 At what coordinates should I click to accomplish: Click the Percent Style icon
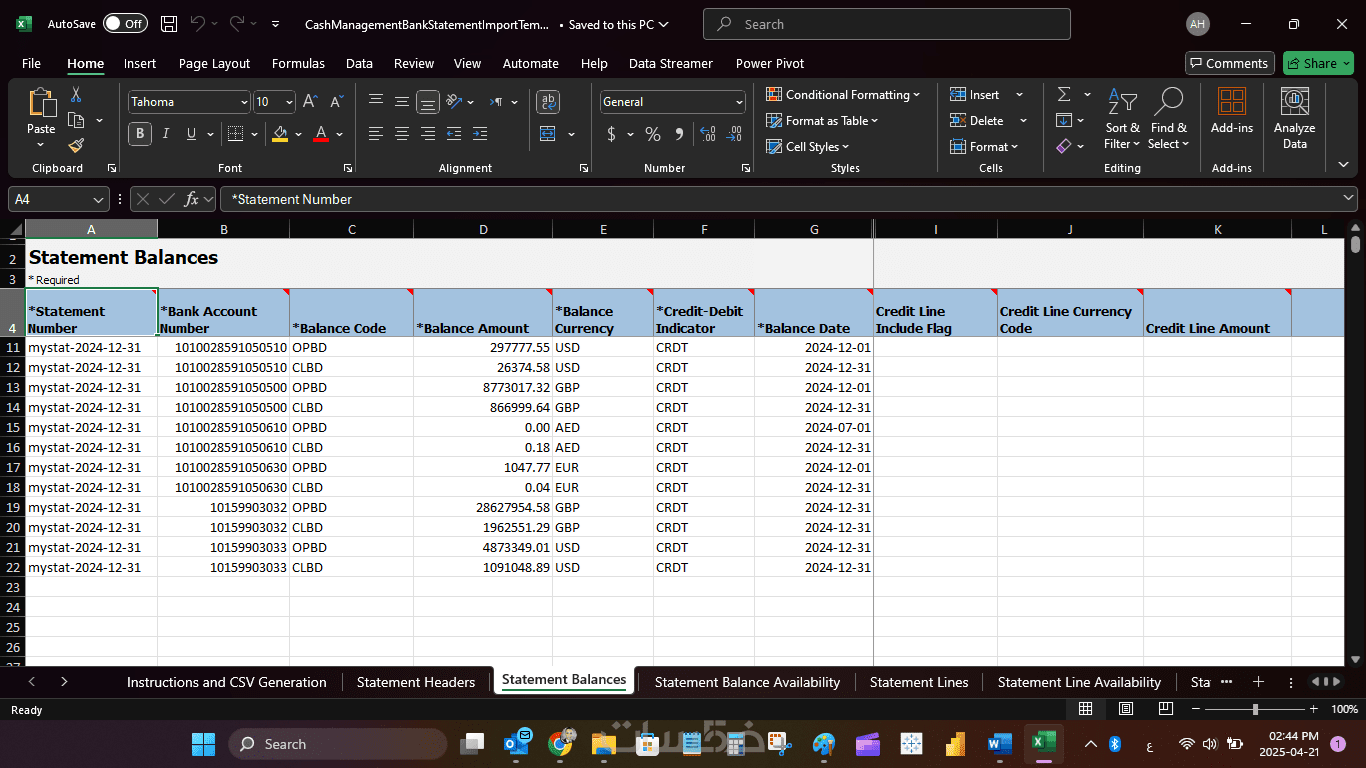tap(652, 134)
